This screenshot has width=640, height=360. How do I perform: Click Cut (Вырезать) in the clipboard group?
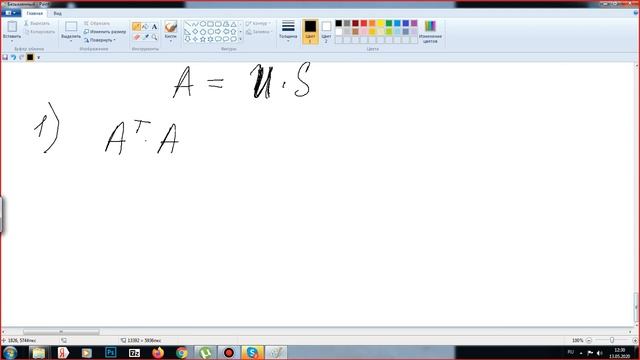(x=37, y=23)
